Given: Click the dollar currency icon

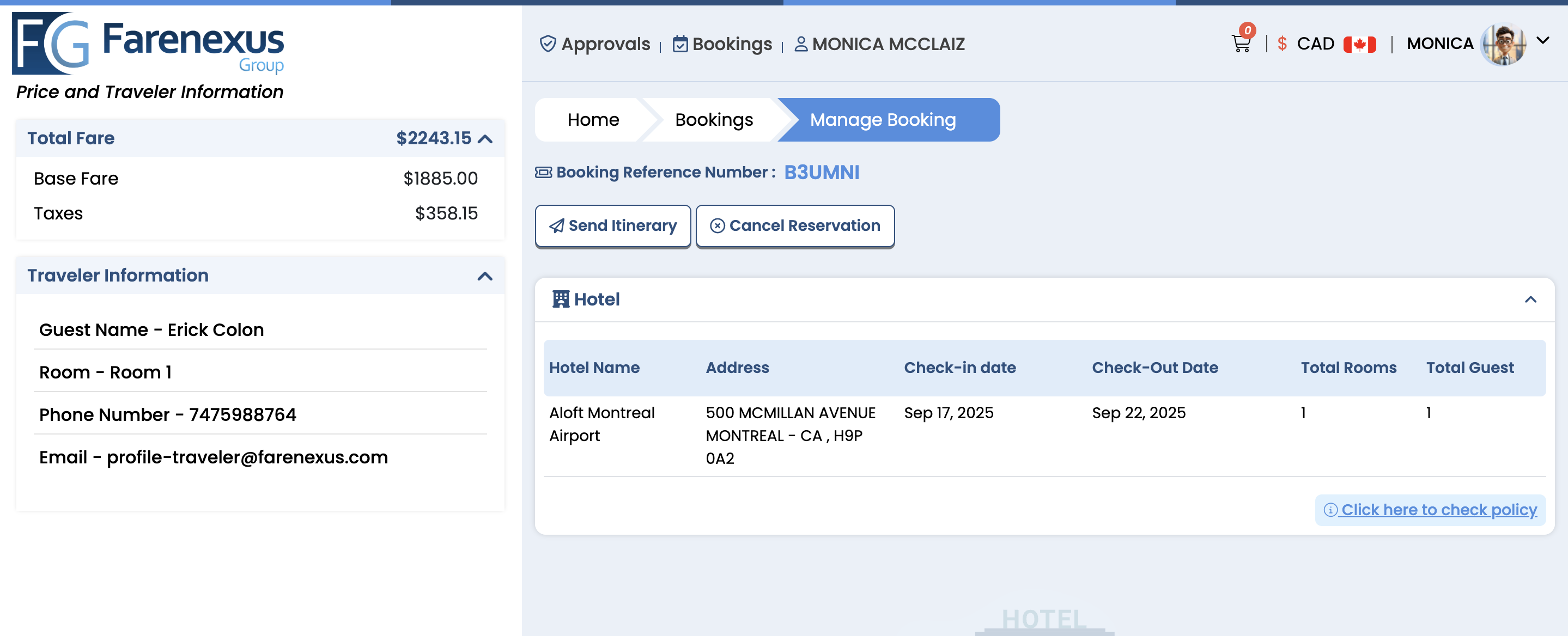Looking at the screenshot, I should (1282, 44).
